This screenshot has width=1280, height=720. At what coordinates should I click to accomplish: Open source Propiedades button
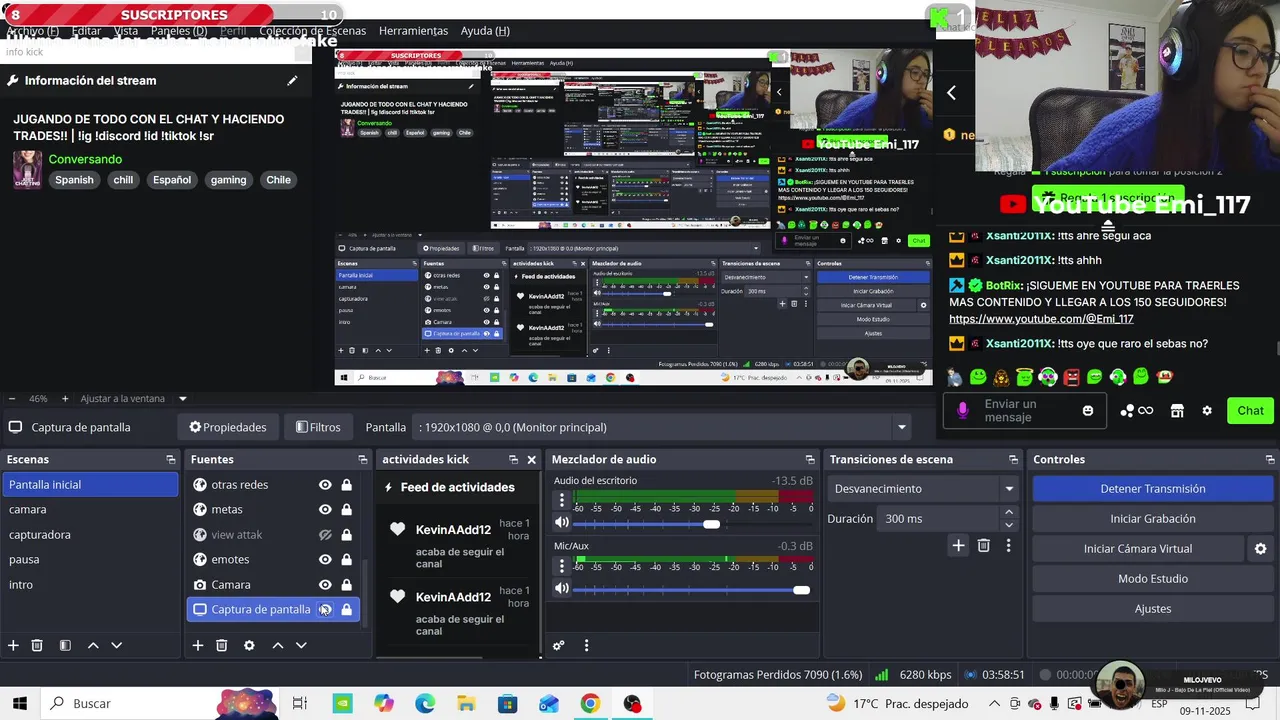point(228,427)
